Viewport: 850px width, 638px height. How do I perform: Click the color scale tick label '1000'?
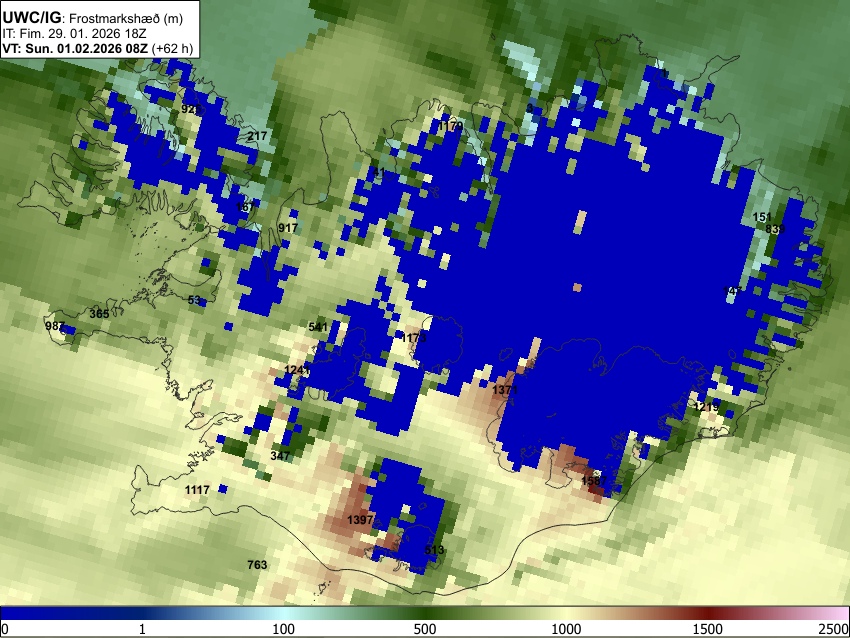pyautogui.click(x=566, y=629)
